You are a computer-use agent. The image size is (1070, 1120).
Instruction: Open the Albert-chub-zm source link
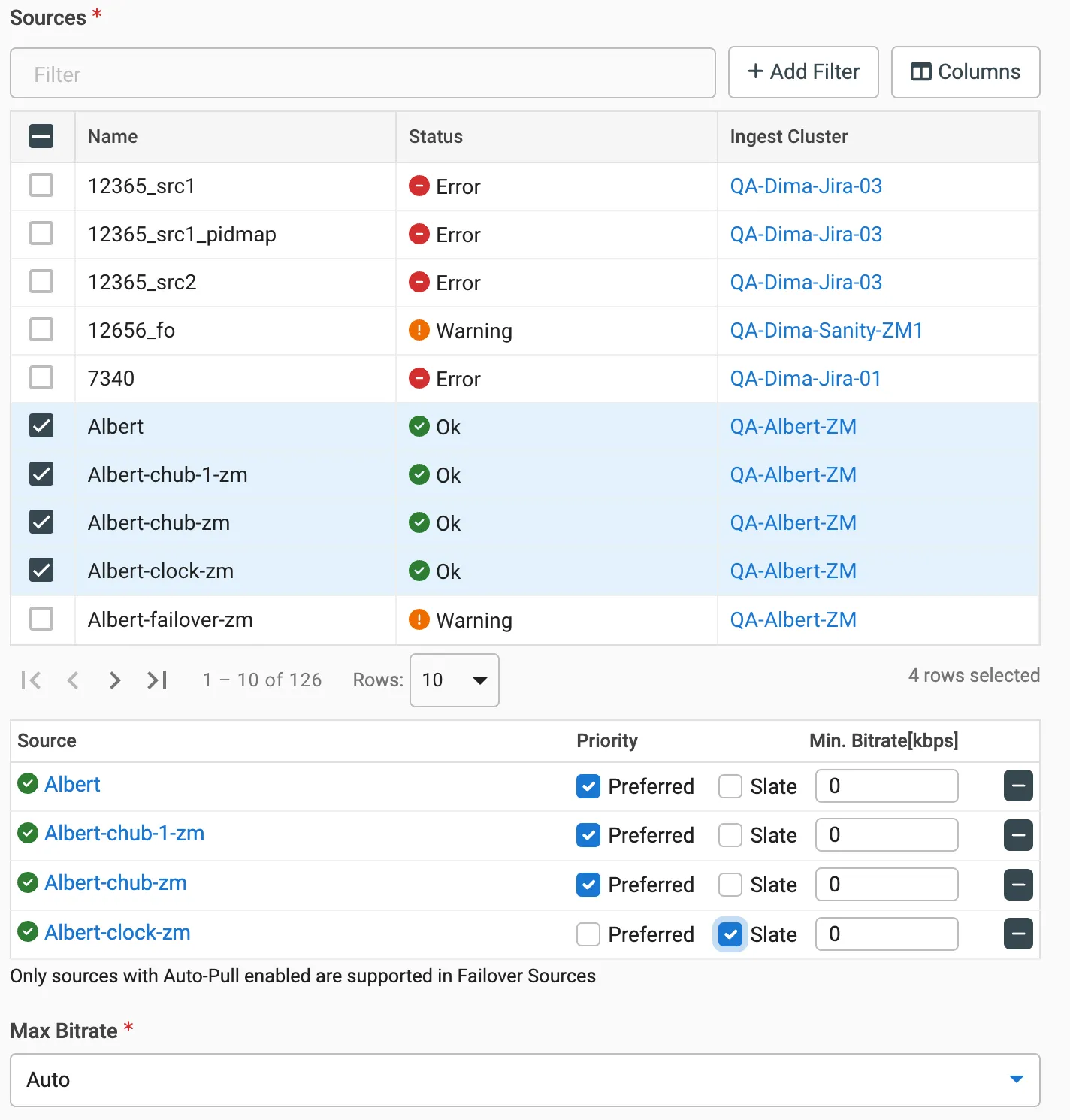click(116, 883)
